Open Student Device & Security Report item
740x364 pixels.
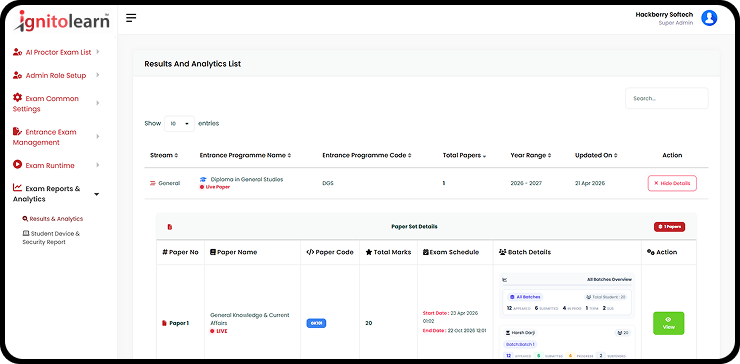click(x=51, y=237)
